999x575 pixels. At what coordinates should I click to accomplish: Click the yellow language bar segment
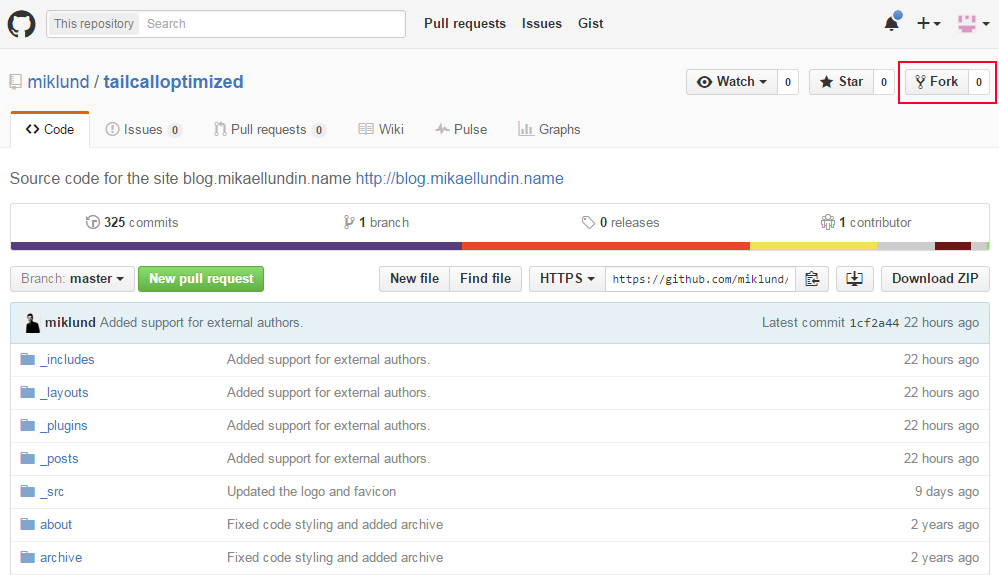tap(814, 246)
